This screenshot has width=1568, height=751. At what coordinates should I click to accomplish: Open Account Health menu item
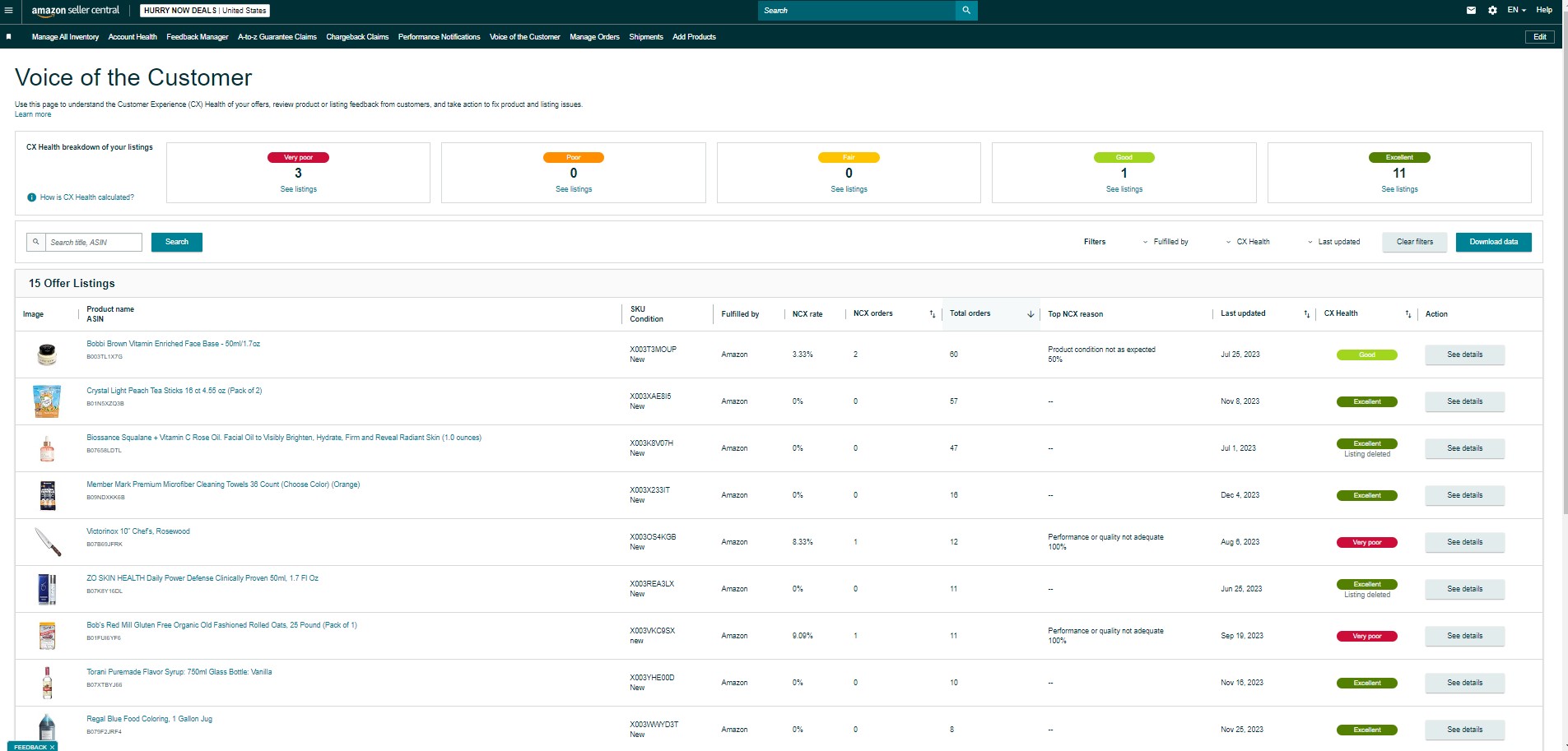[x=133, y=37]
